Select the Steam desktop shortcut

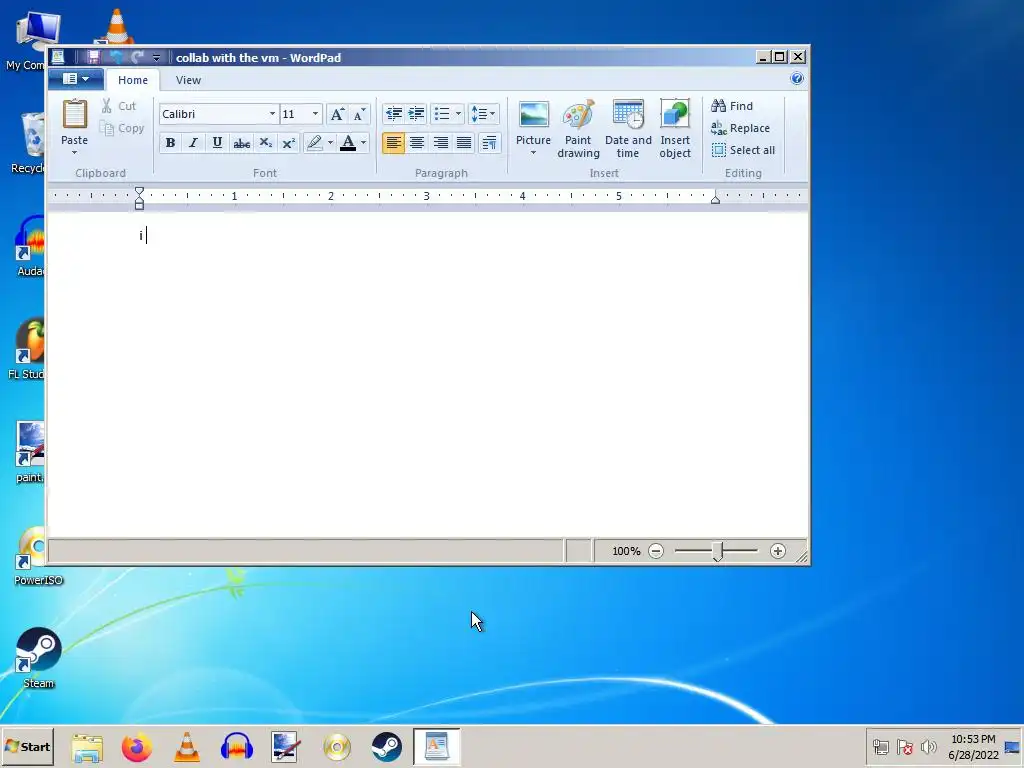[39, 658]
